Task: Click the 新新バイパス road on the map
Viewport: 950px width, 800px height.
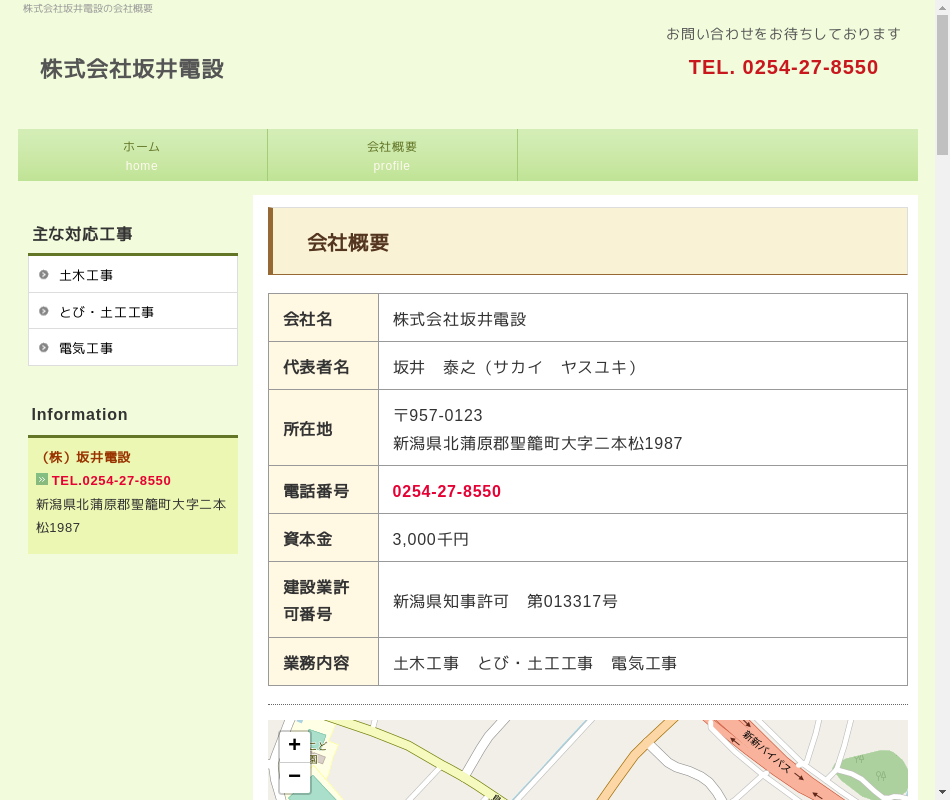Action: click(768, 753)
